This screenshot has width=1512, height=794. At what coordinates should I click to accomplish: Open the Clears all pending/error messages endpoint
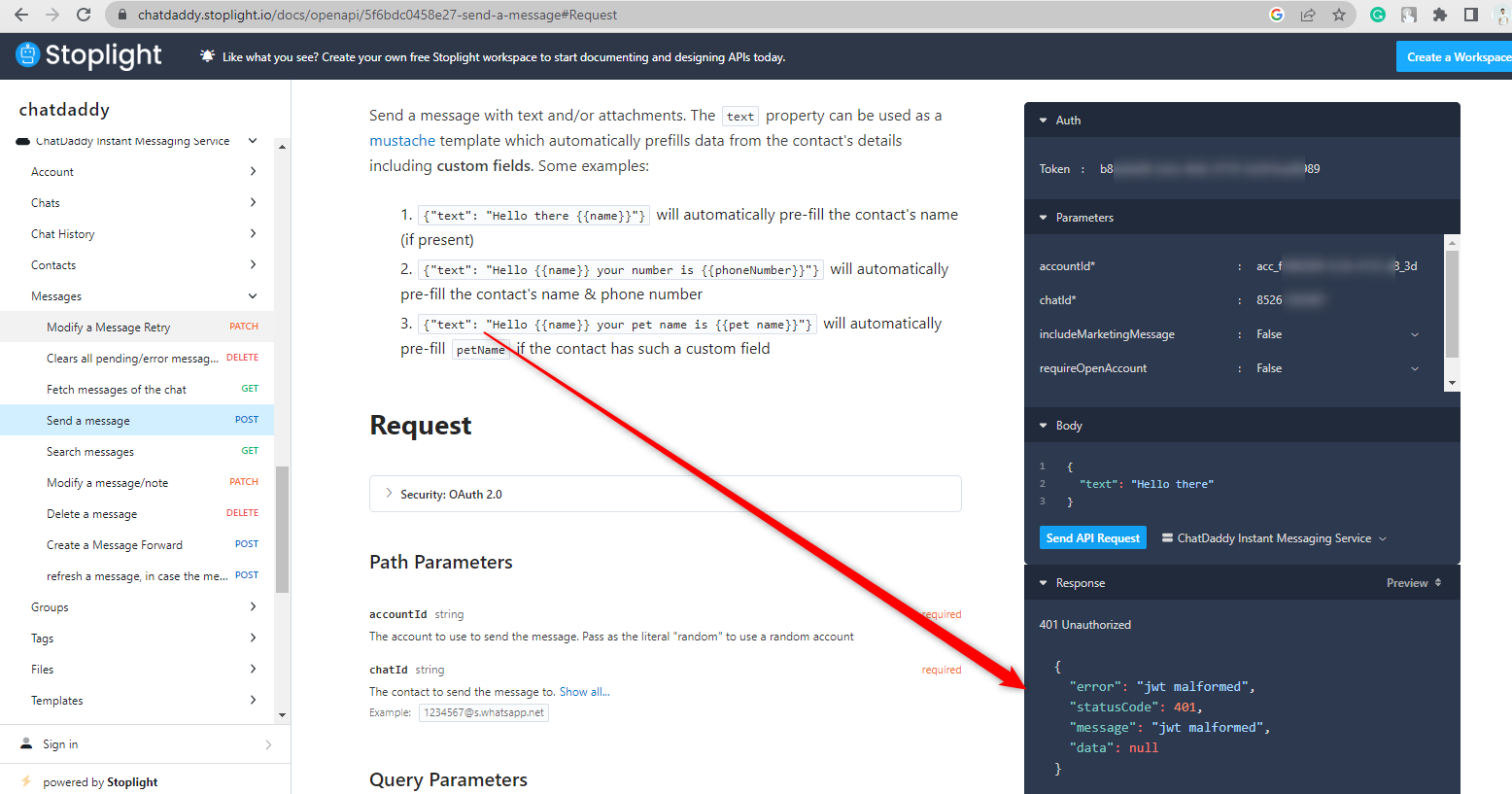pyautogui.click(x=137, y=359)
